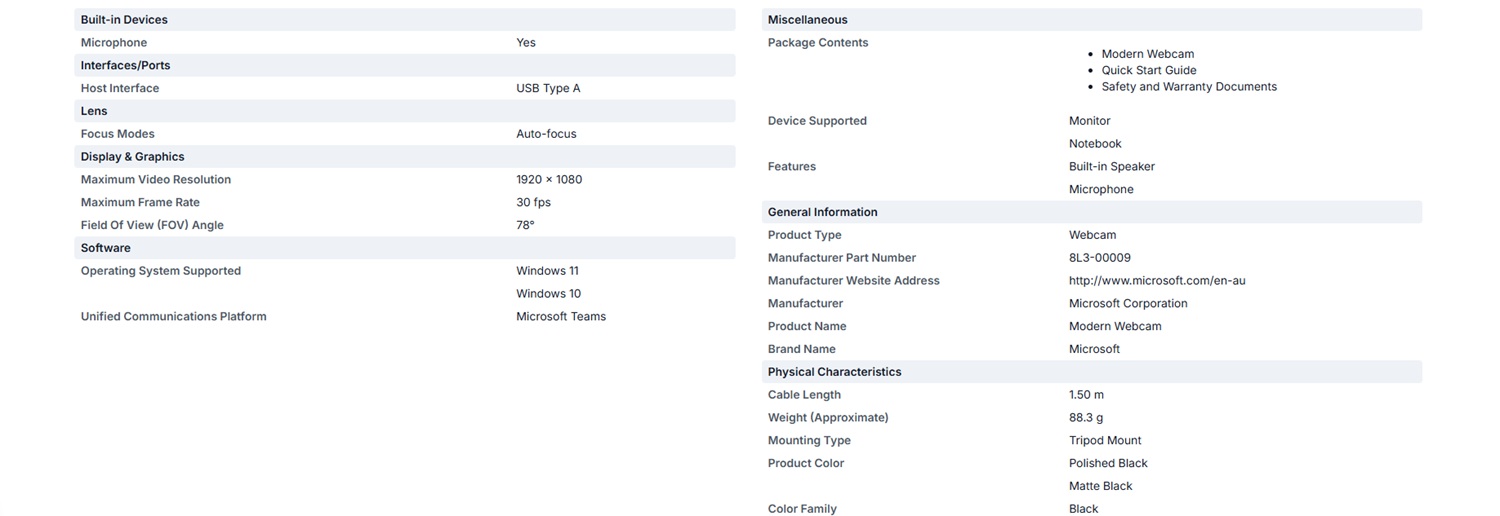Image resolution: width=1500 pixels, height=516 pixels.
Task: Click the Display & Graphics header
Action: (405, 157)
